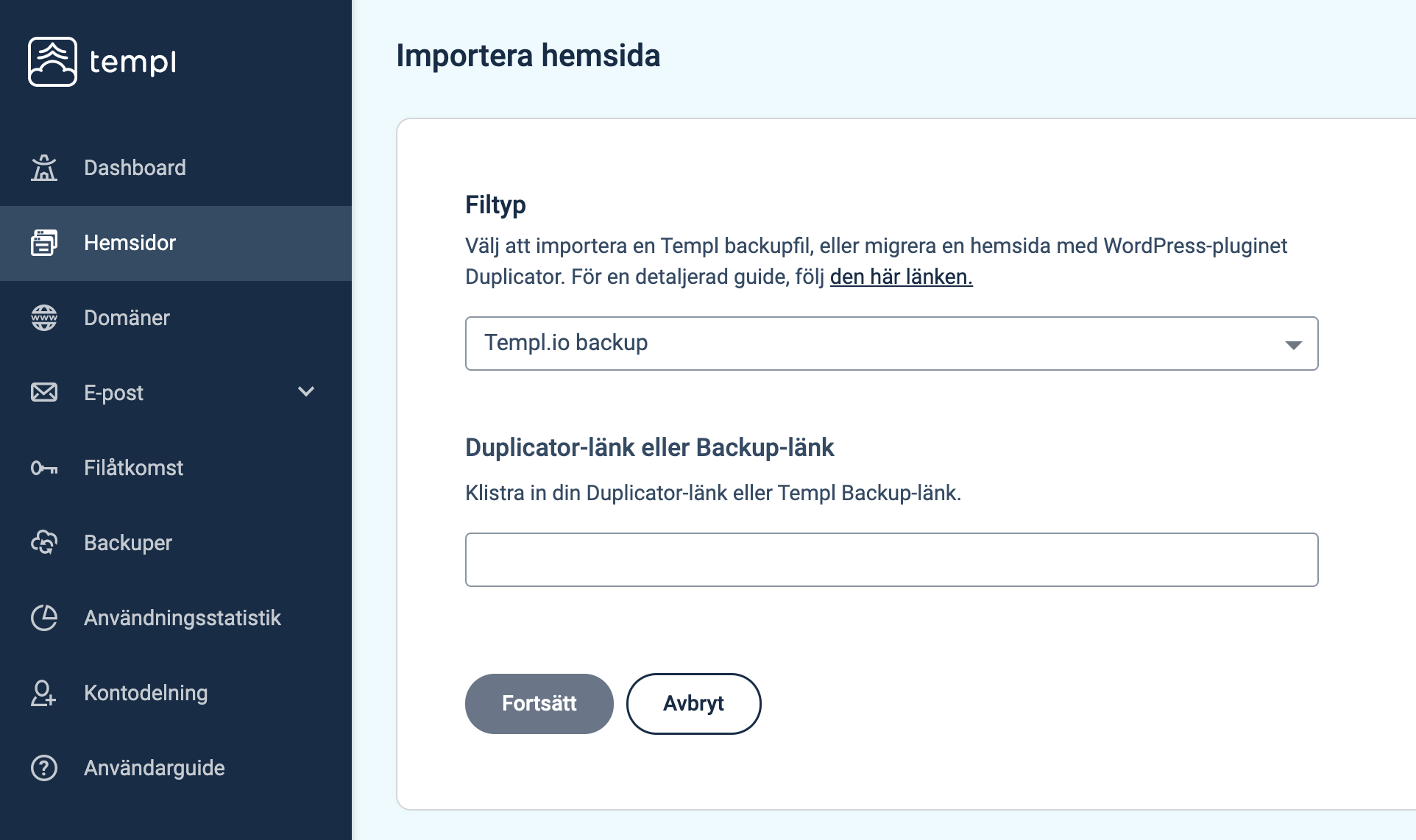
Task: Click the 'Duplicator-länk eller Backup-länk' heading
Action: click(x=649, y=447)
